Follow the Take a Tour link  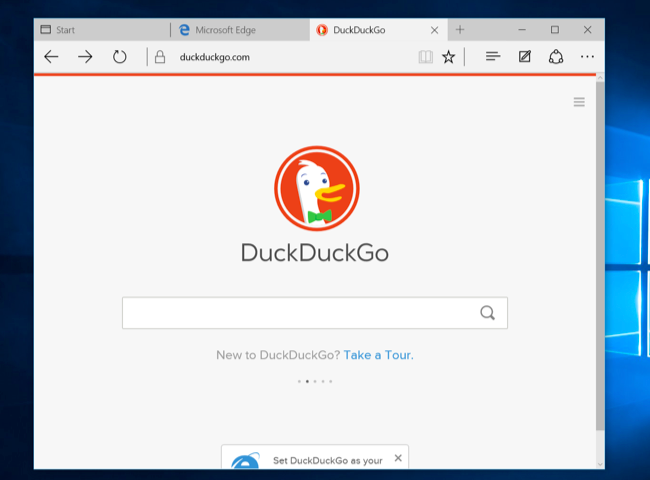[x=378, y=355]
